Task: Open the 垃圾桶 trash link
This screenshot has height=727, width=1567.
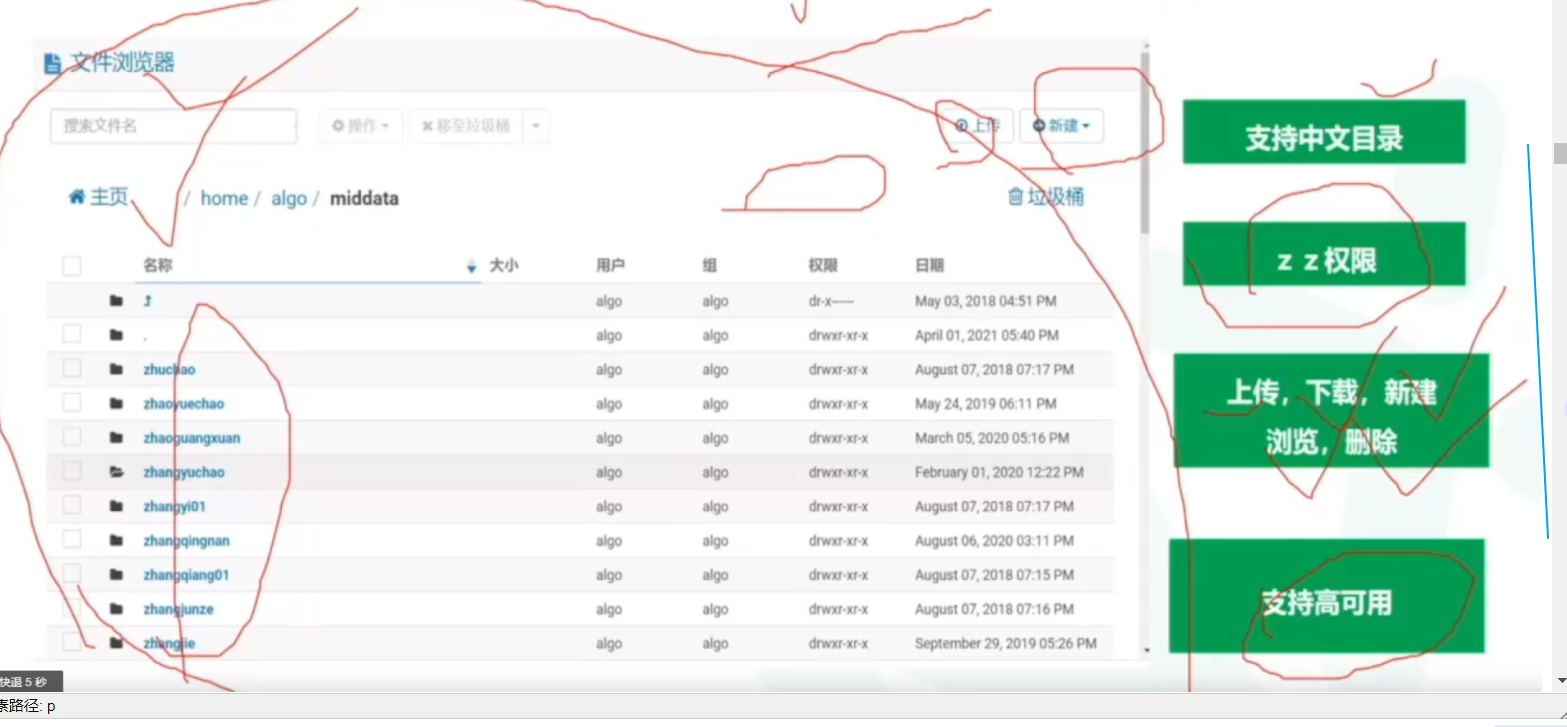Action: pyautogui.click(x=1045, y=197)
